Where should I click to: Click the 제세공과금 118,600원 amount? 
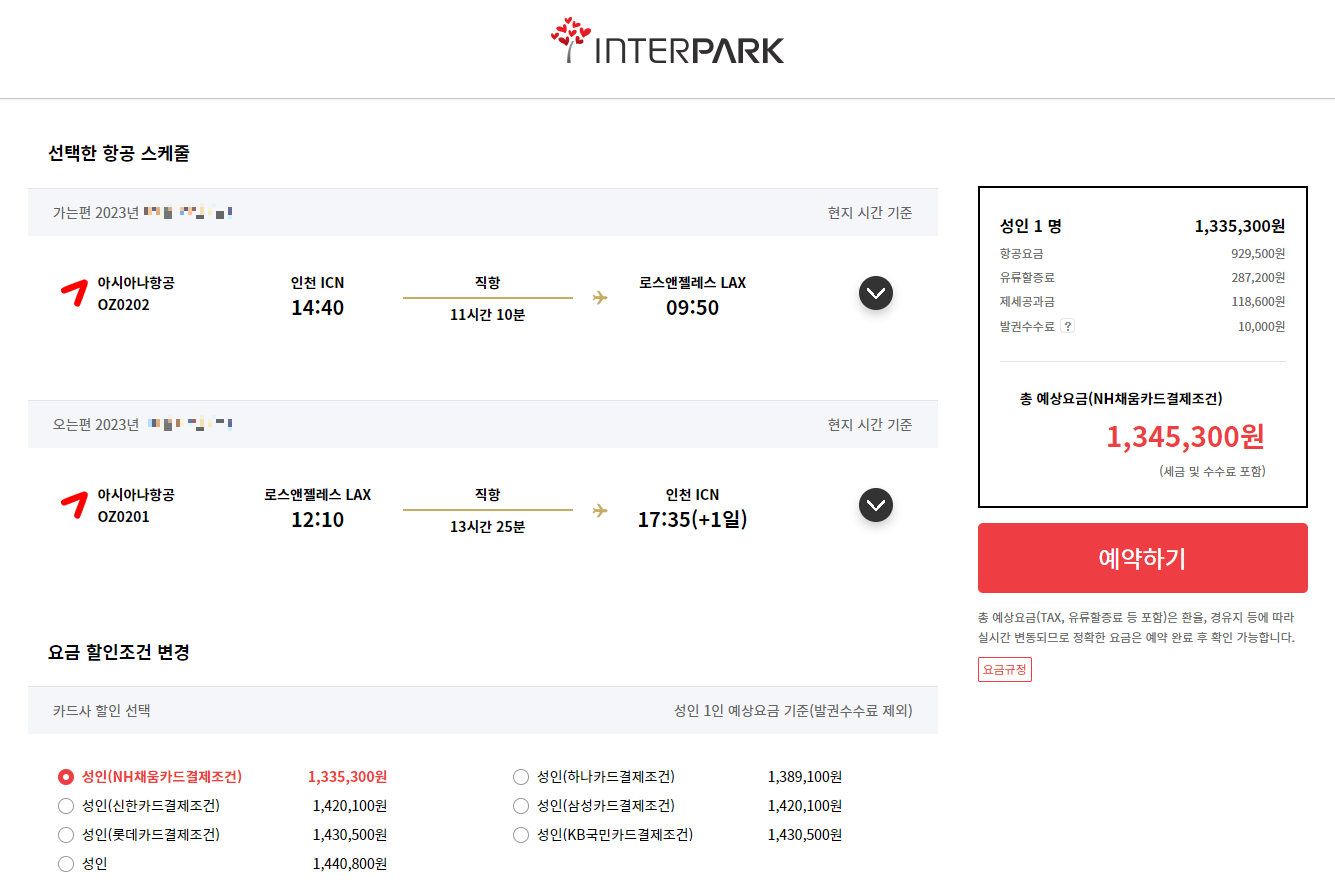[x=1258, y=302]
